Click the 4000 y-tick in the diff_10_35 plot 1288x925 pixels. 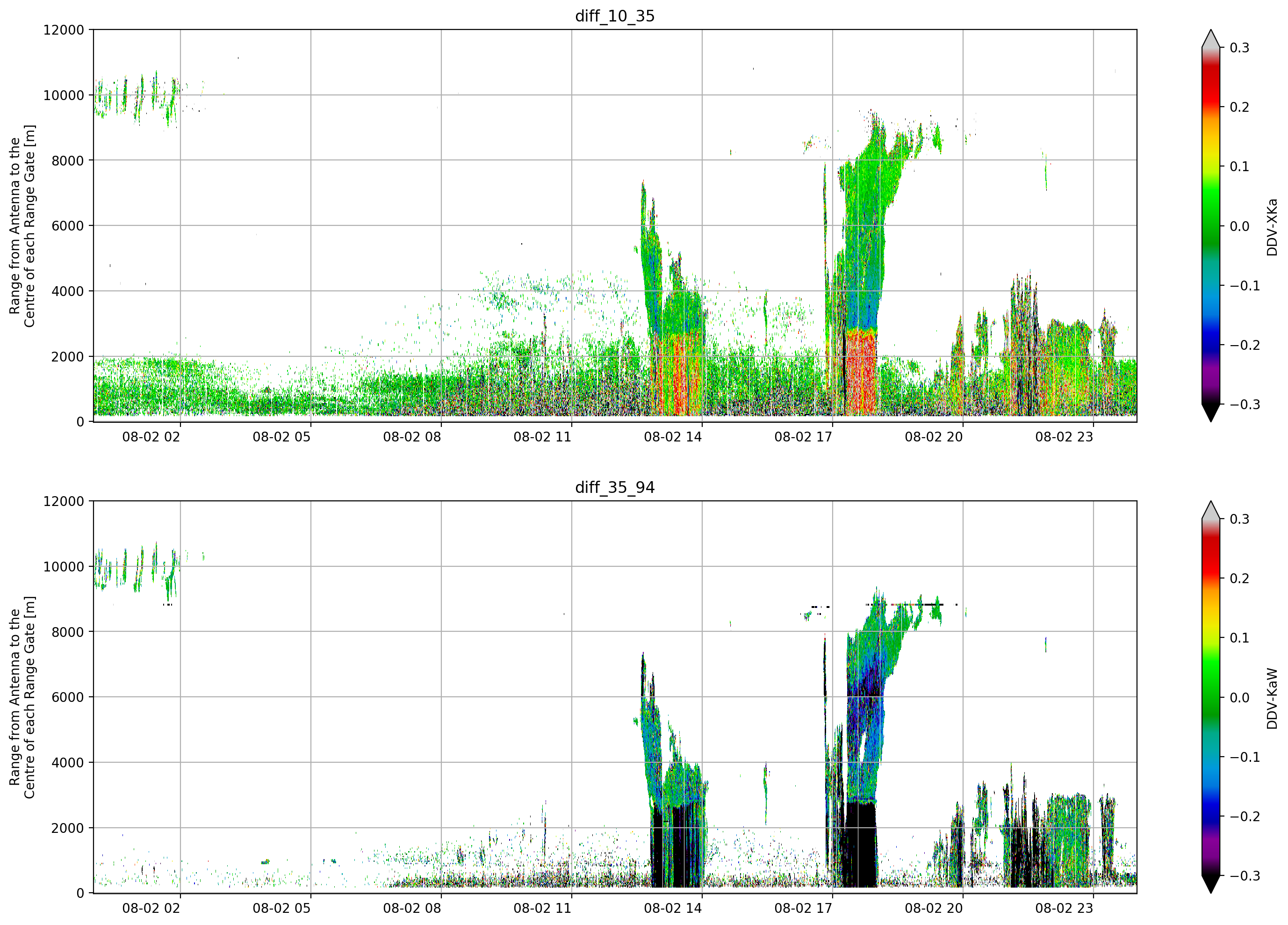pyautogui.click(x=68, y=291)
